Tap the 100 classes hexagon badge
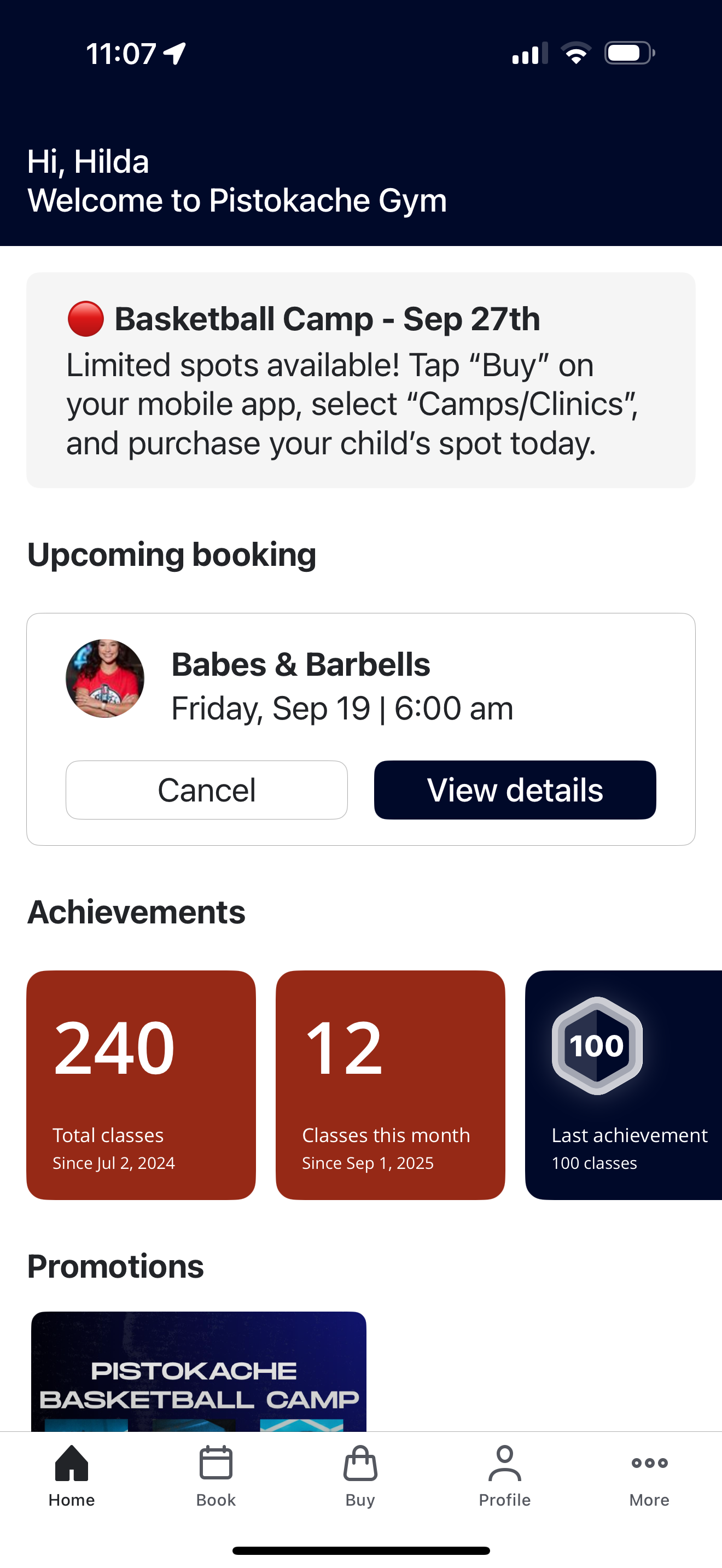Viewport: 722px width, 1568px height. [597, 1045]
